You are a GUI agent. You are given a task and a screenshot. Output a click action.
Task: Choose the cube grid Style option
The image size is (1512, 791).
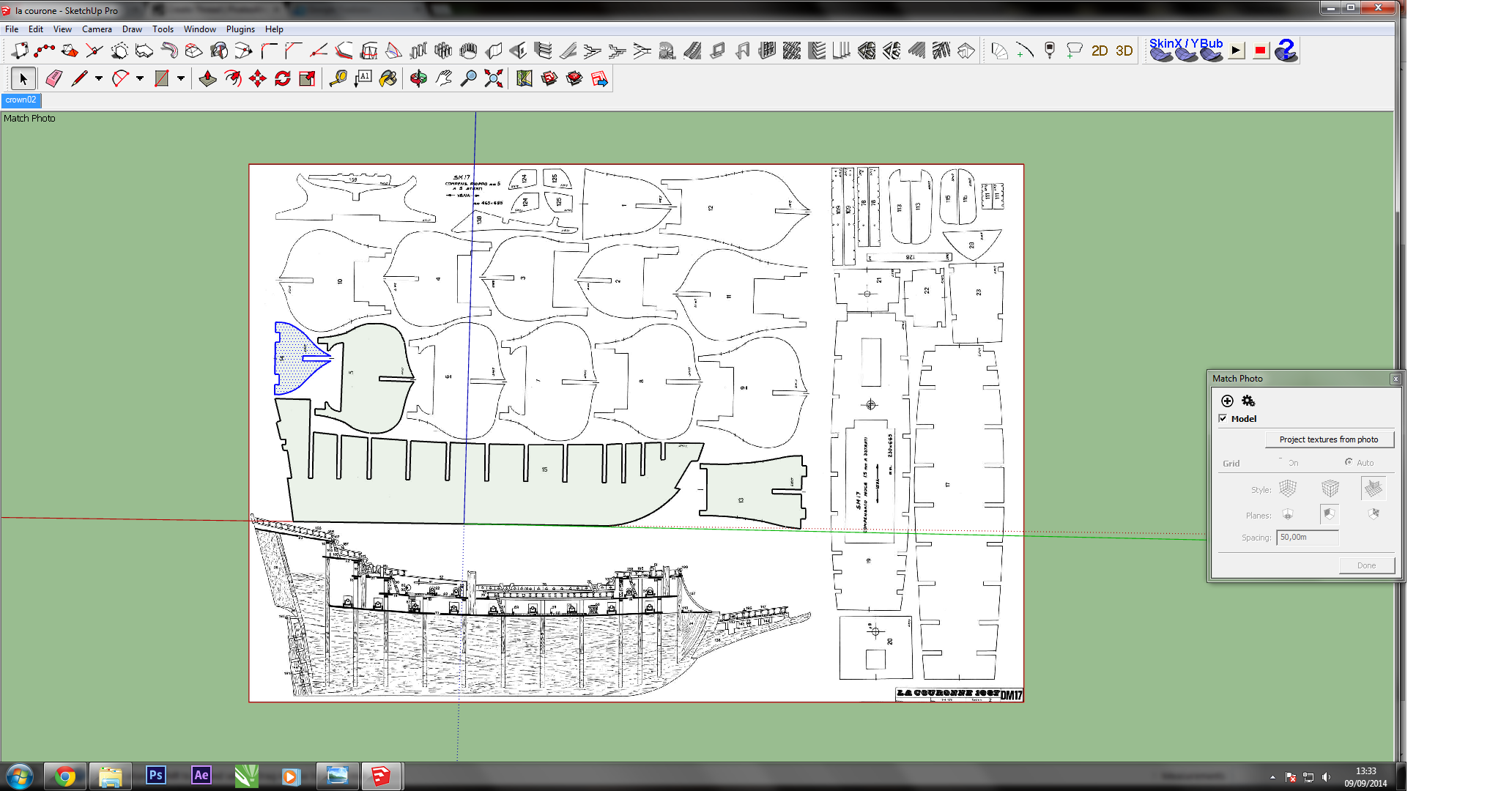click(x=1330, y=489)
